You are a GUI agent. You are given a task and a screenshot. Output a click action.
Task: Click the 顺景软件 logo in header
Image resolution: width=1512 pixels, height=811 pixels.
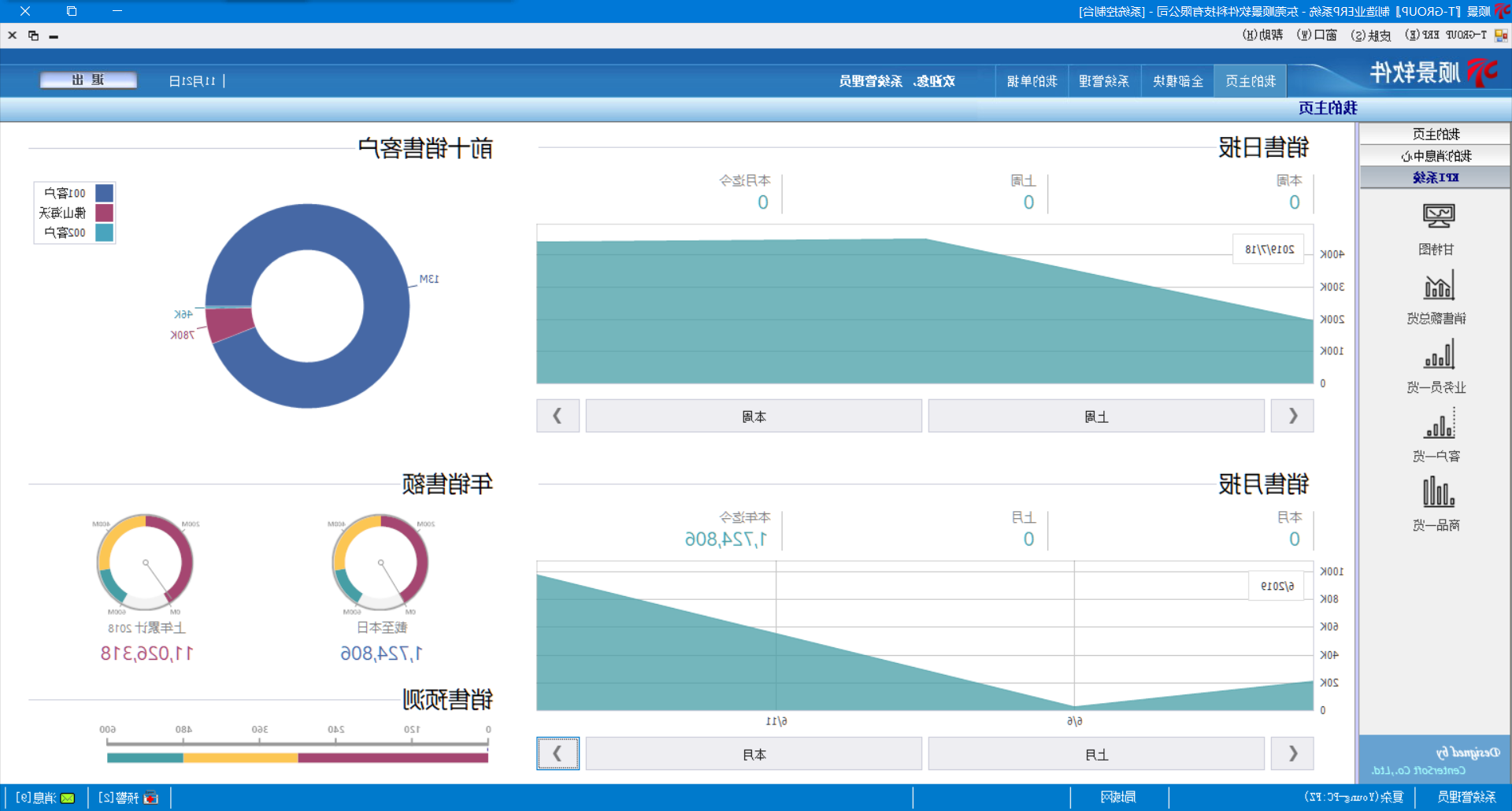click(1433, 73)
